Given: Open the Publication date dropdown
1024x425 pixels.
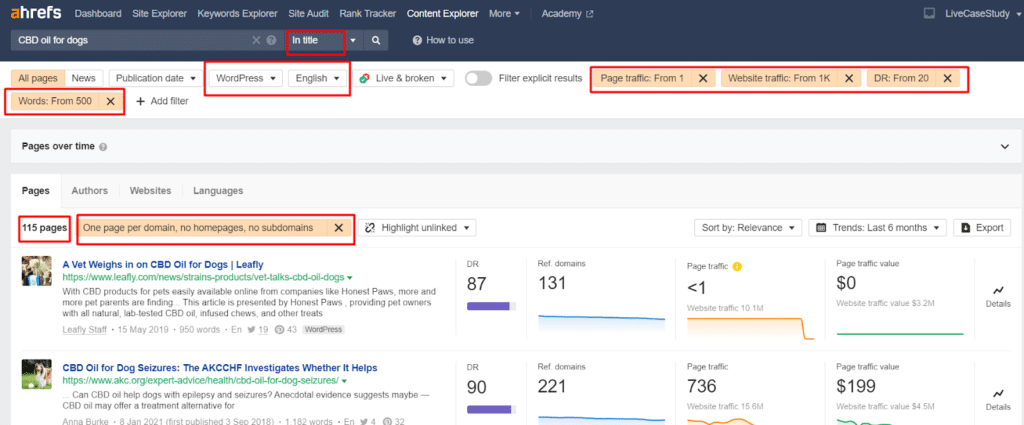Looking at the screenshot, I should click(155, 78).
